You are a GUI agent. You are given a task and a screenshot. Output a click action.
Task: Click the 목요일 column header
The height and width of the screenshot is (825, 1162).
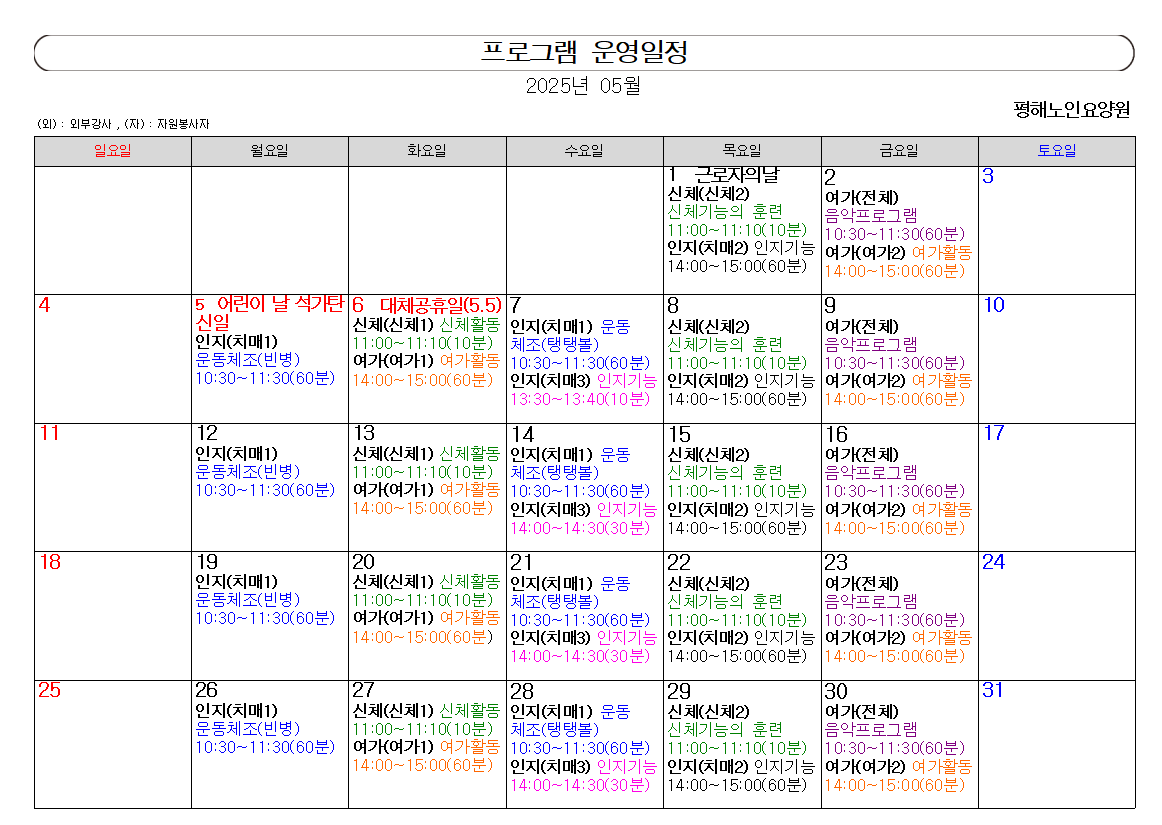[x=742, y=150]
